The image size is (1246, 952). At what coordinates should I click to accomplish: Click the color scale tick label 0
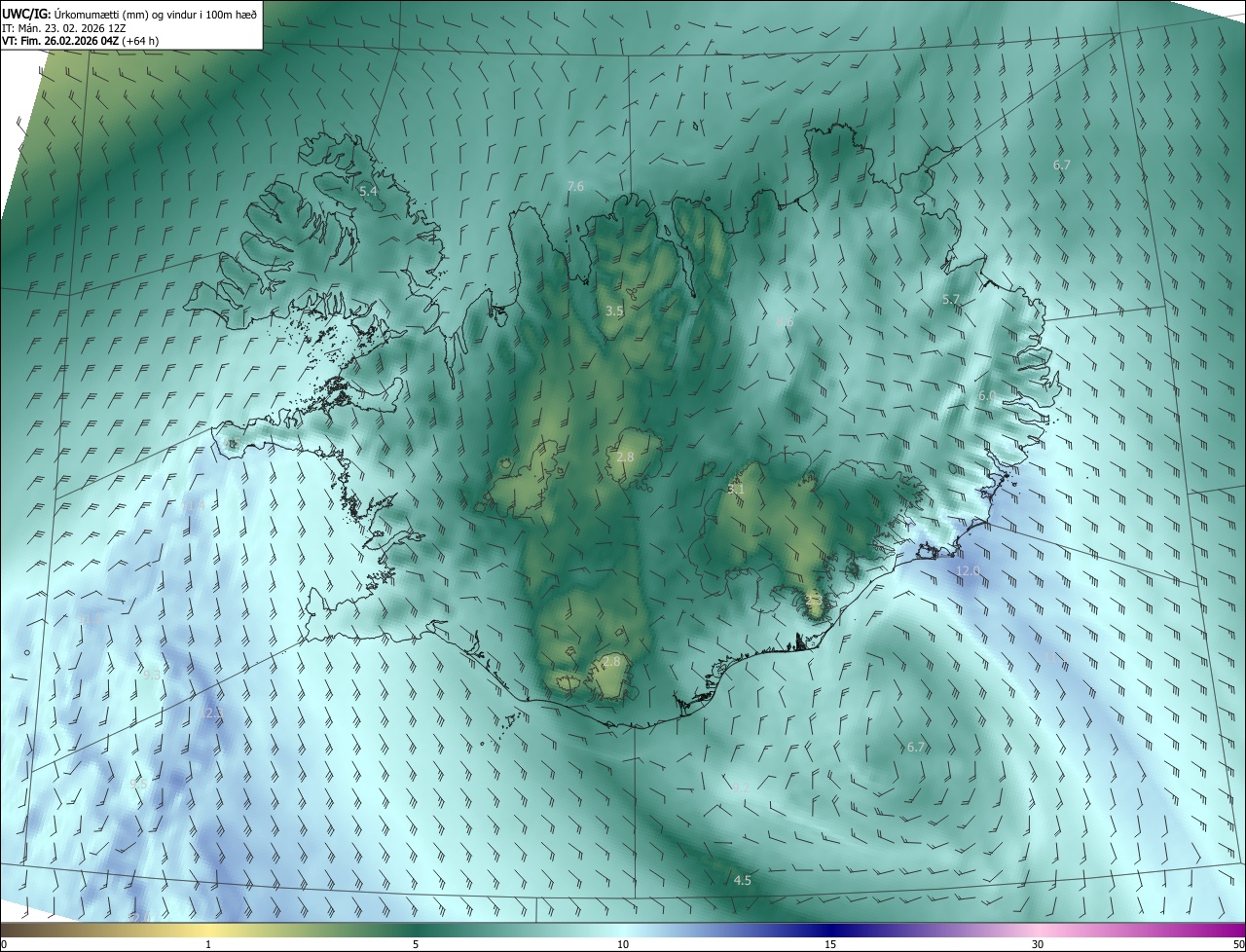click(4, 945)
